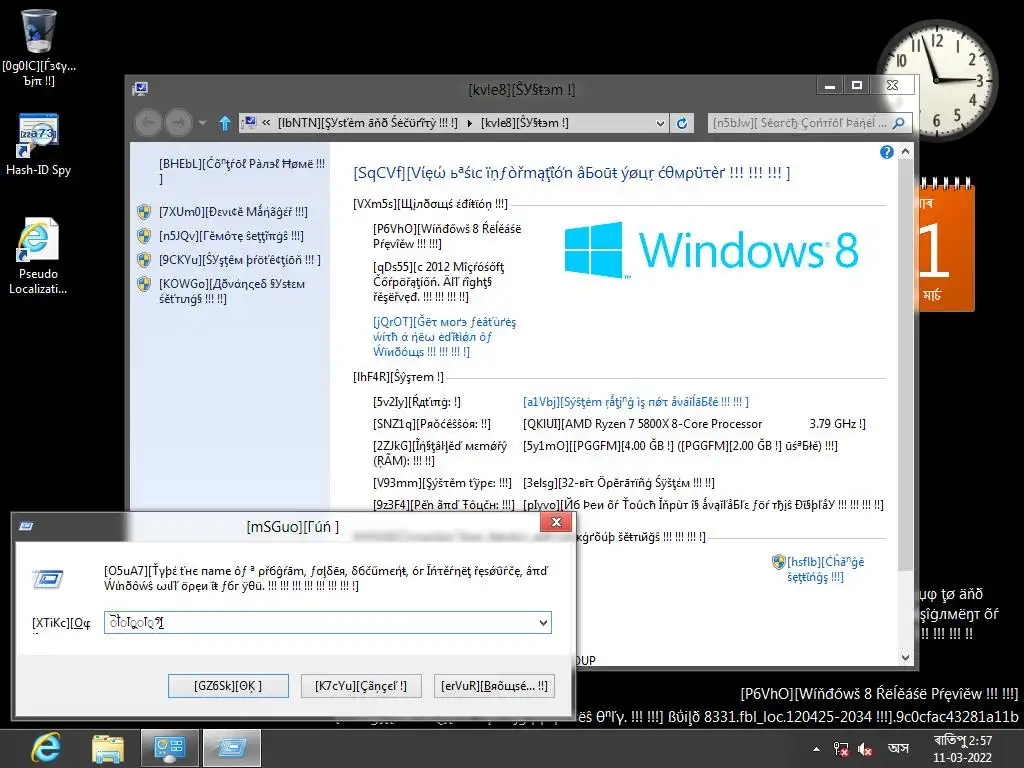Open Internet Explorer from the taskbar
The image size is (1024, 768).
tap(46, 748)
